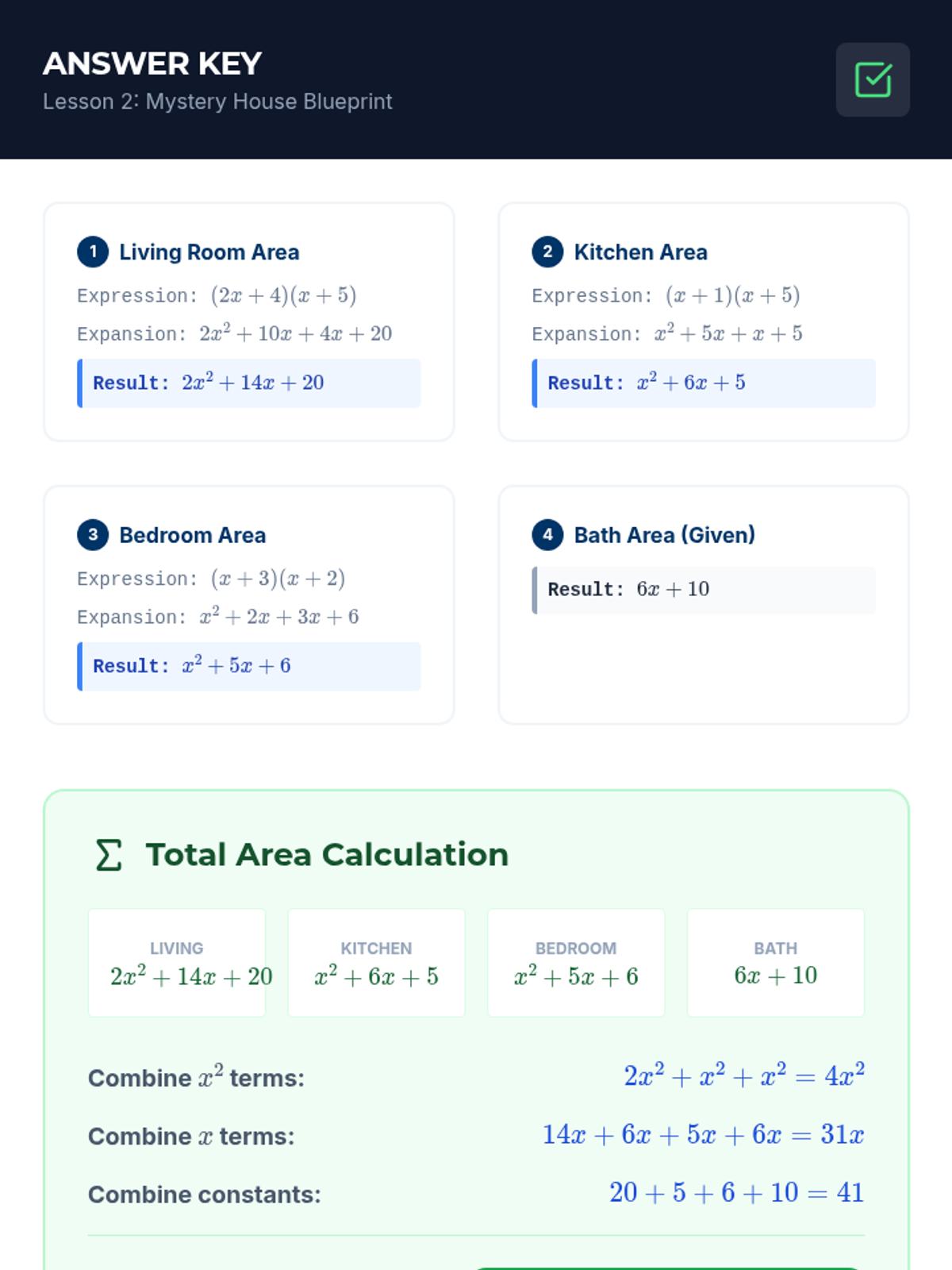Image resolution: width=952 pixels, height=1270 pixels.
Task: Select the Living Room result box
Action: (249, 383)
